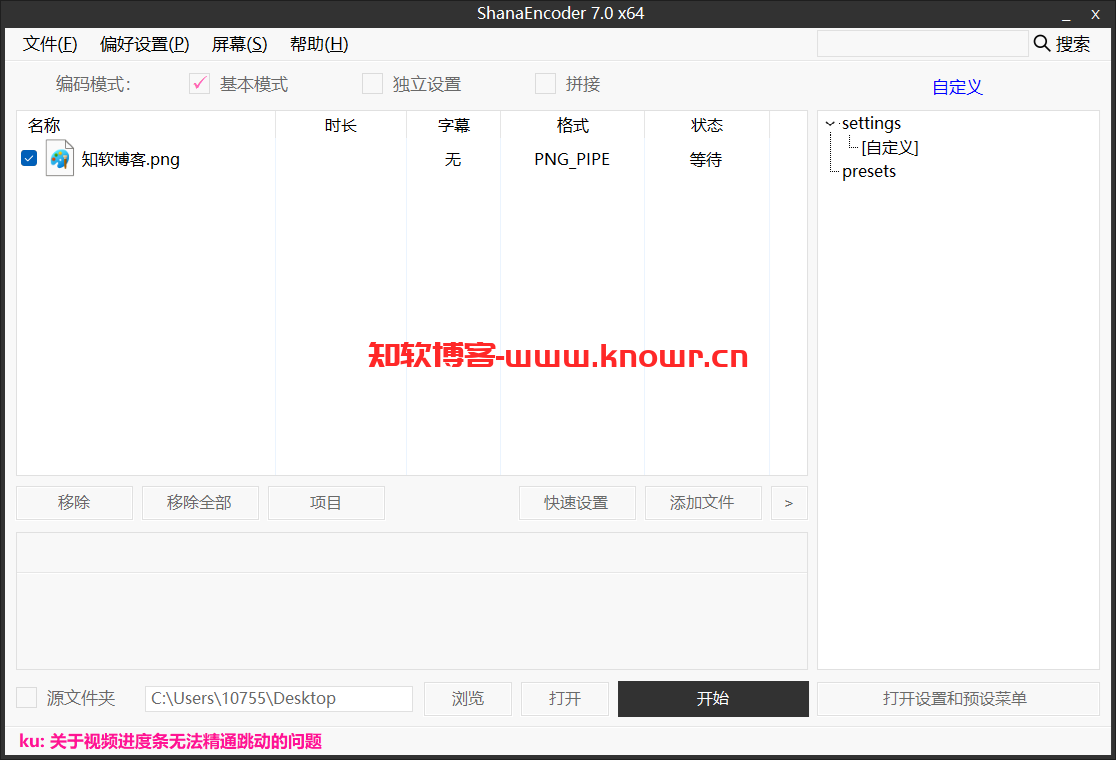Click the PNG_PIPE format cell
Image resolution: width=1116 pixels, height=760 pixels.
point(572,159)
